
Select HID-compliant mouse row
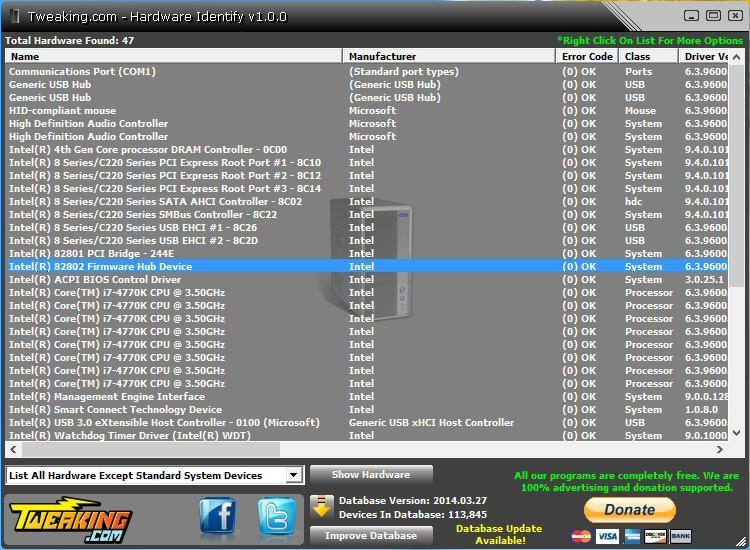coord(367,110)
